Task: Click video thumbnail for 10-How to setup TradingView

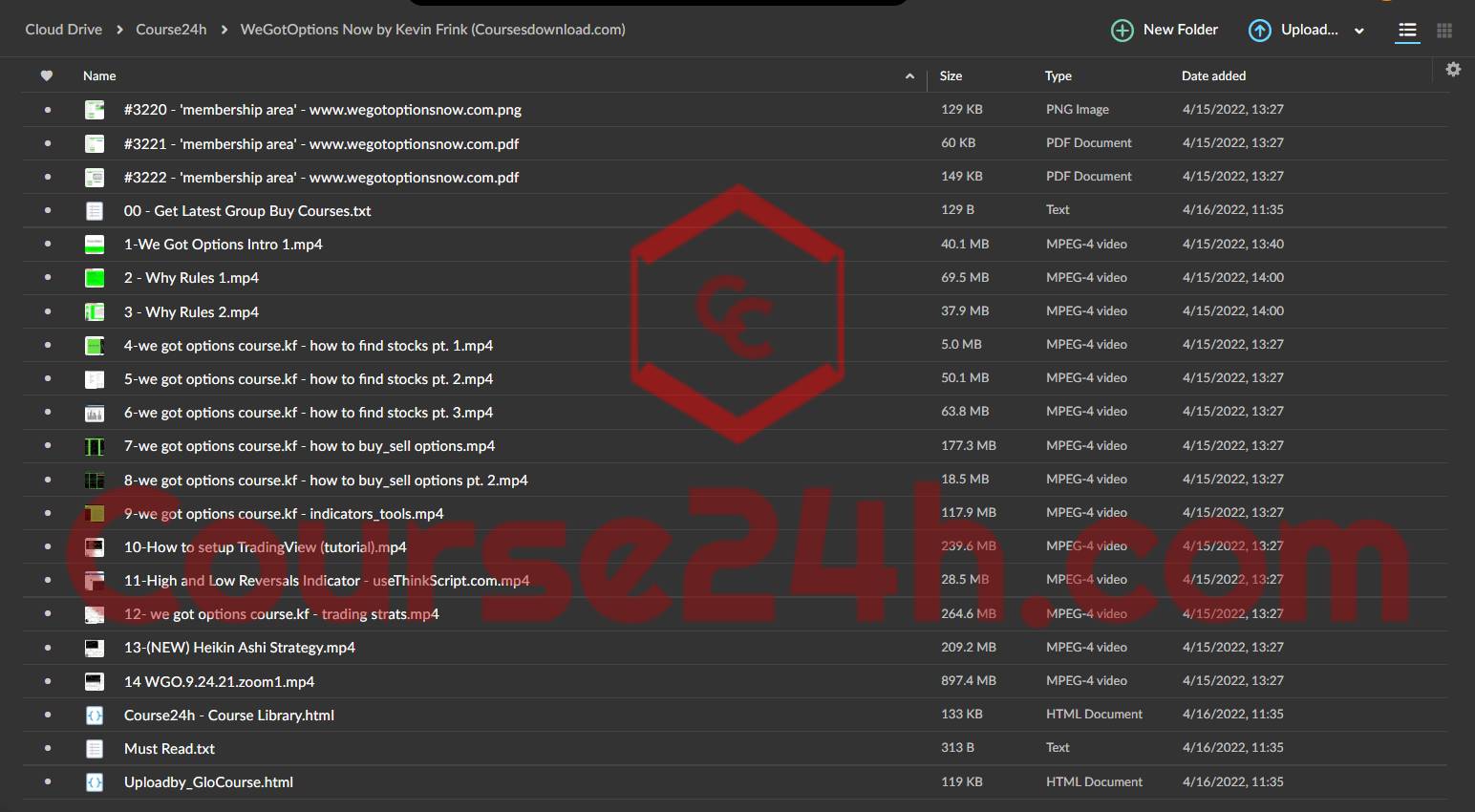Action: tap(95, 546)
